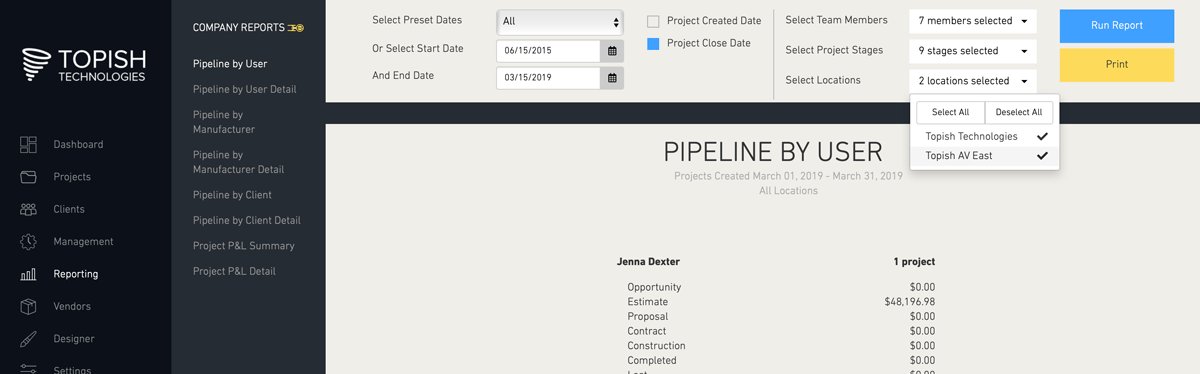This screenshot has width=1200, height=374.
Task: Deselect Topish AV East location
Action: [x=985, y=156]
